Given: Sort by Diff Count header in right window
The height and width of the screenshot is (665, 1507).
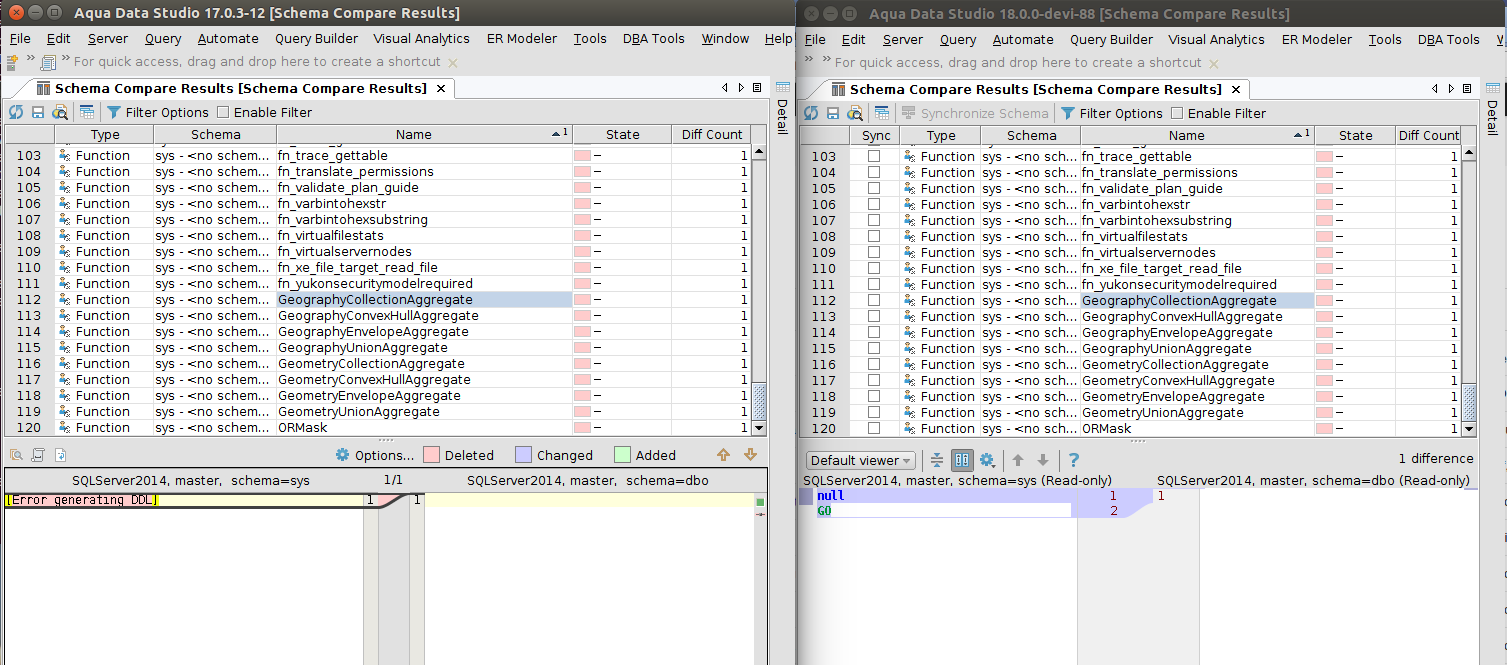Looking at the screenshot, I should [x=1428, y=135].
